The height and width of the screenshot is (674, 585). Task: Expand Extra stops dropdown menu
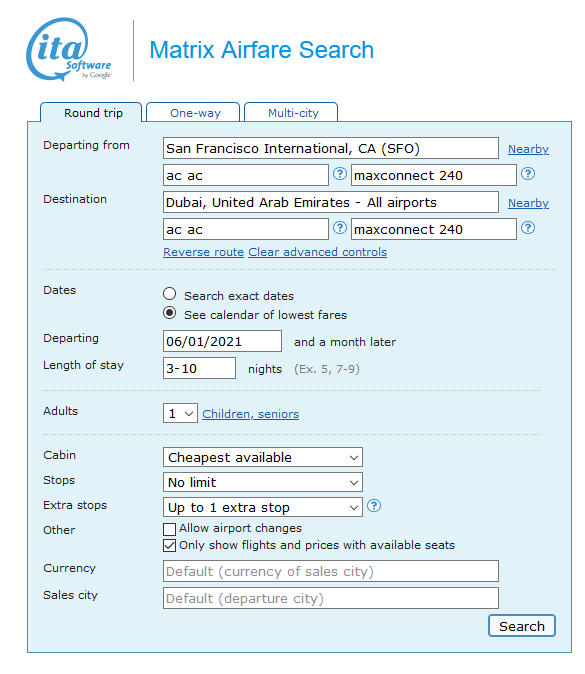(263, 507)
